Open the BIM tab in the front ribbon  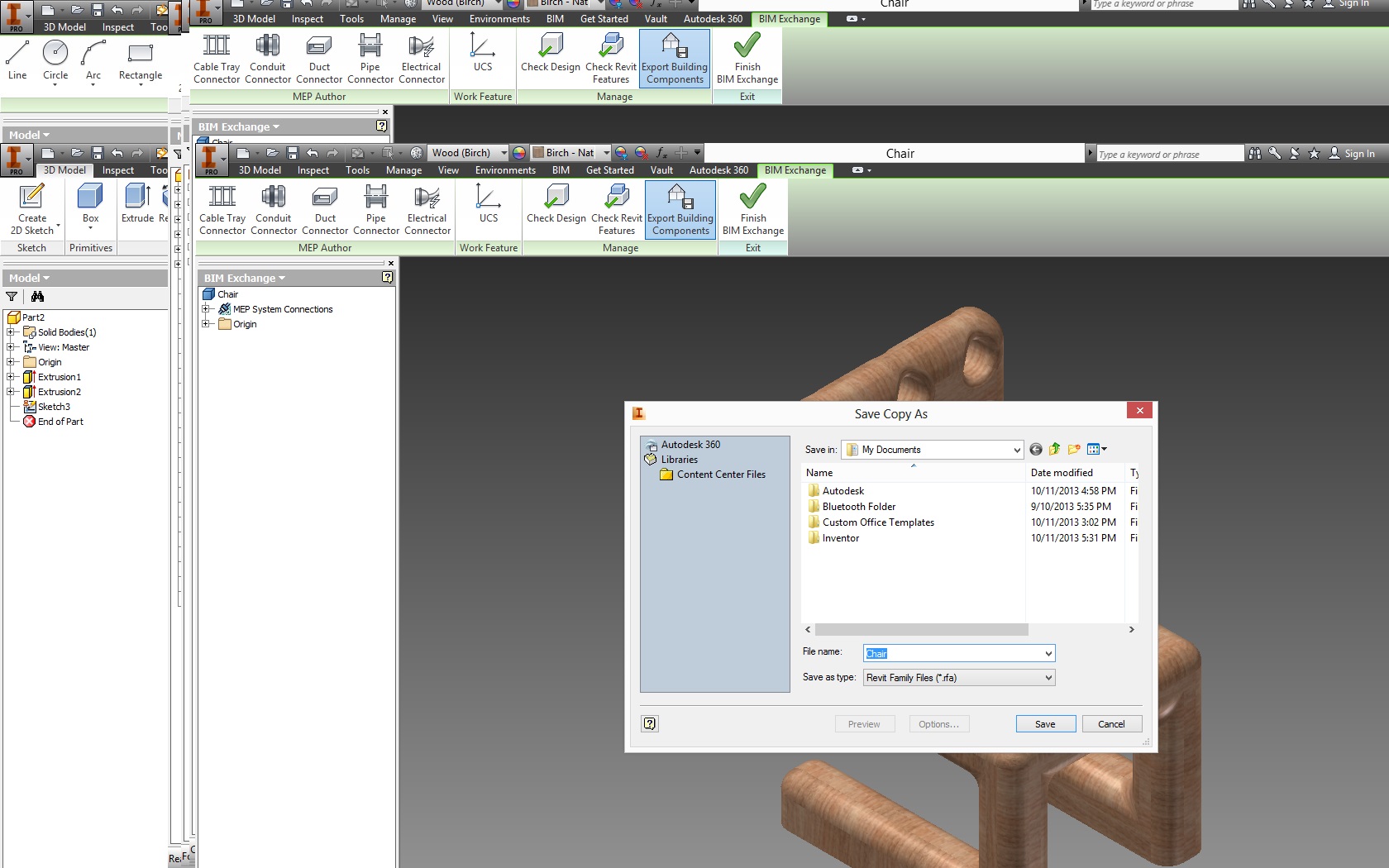[561, 170]
